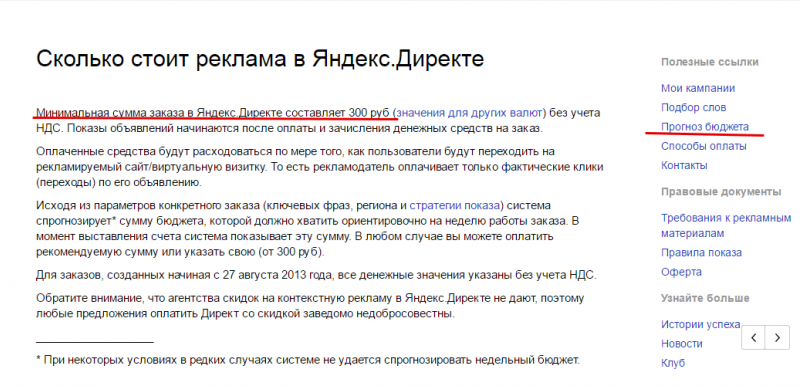This screenshot has width=800, height=386.
Task: Click the Узнайте больше section heading
Action: (705, 298)
